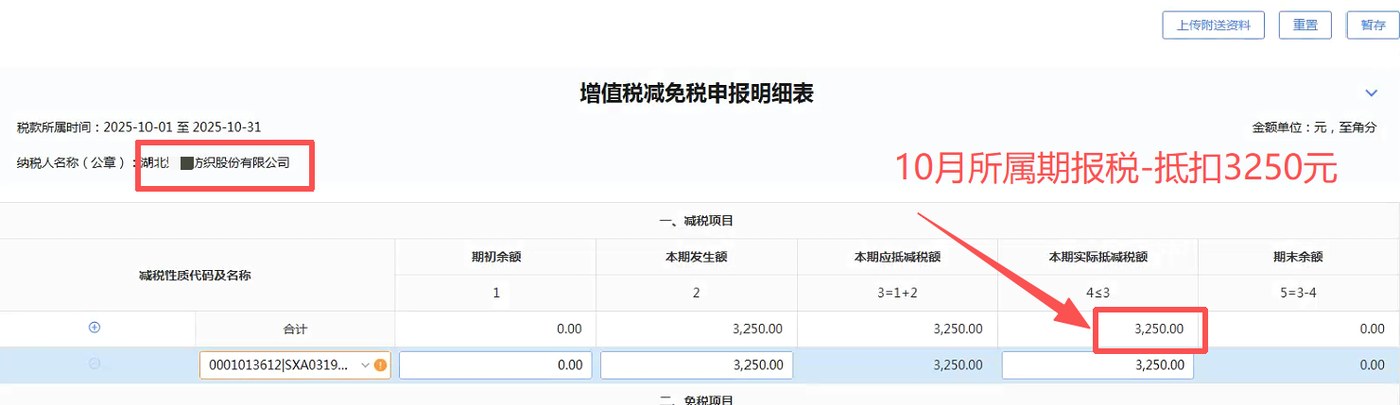This screenshot has width=1400, height=405.
Task: Click the code row 期末余额 value 0.00
Action: pyautogui.click(x=1371, y=365)
